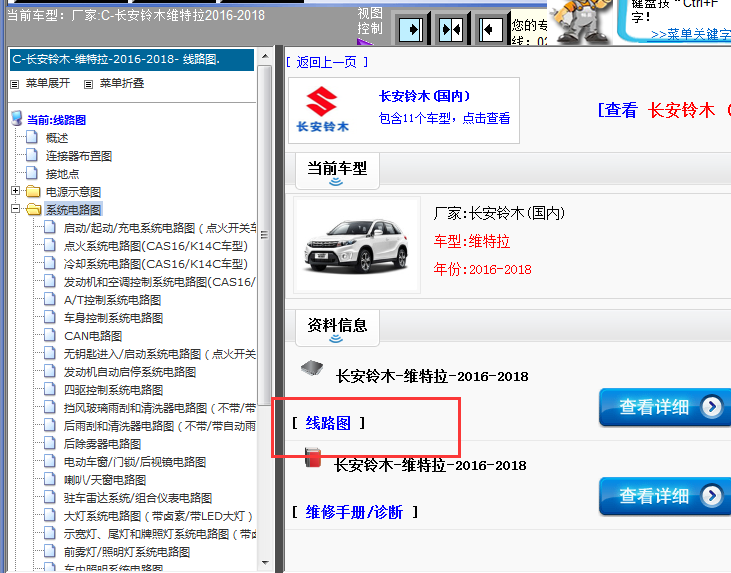This screenshot has width=731, height=573.
Task: Click the computer icon next to 当前:线路图
Action: click(16, 120)
